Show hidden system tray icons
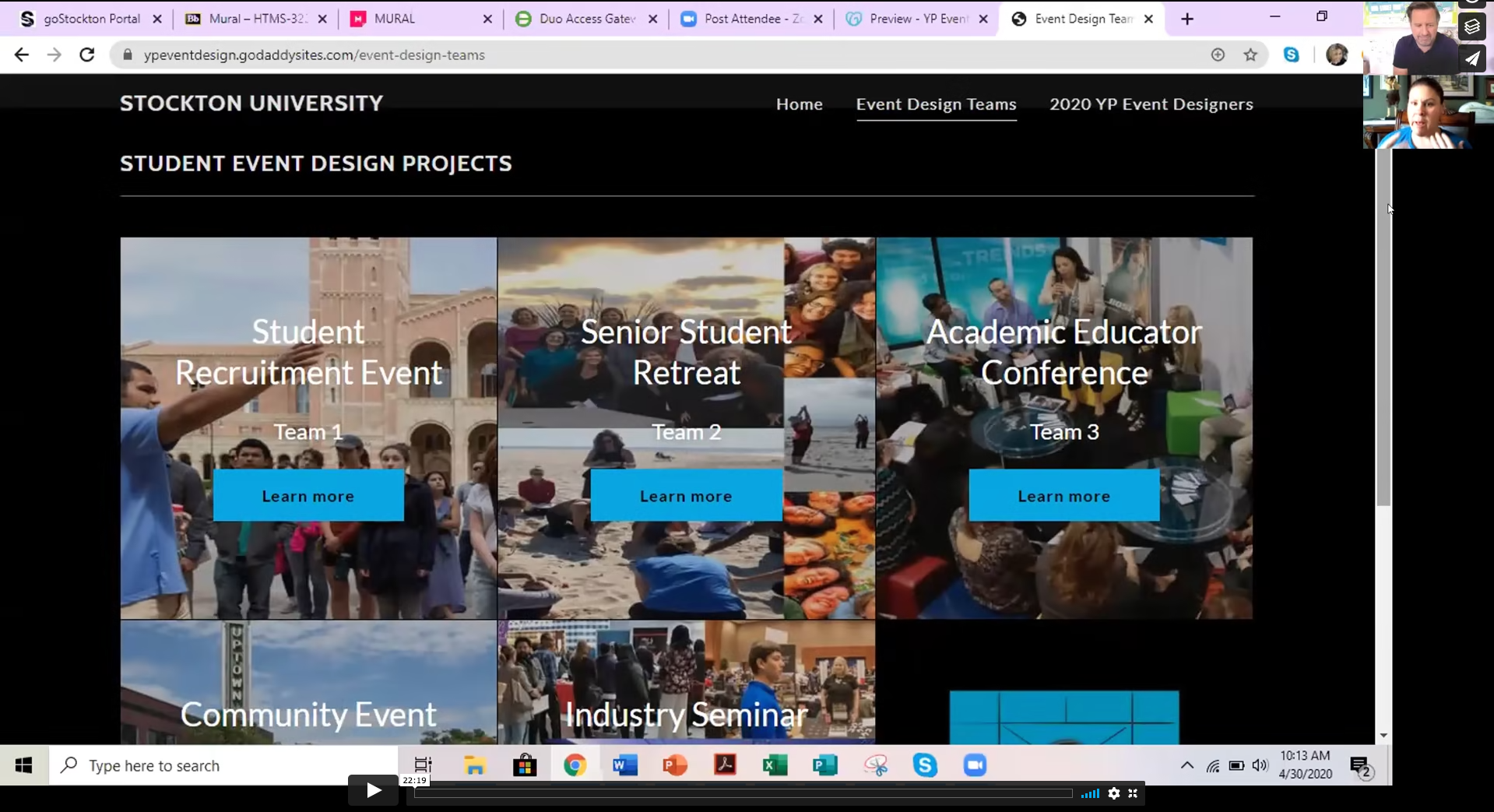Screen dimensions: 1494x812 click(x=1186, y=766)
